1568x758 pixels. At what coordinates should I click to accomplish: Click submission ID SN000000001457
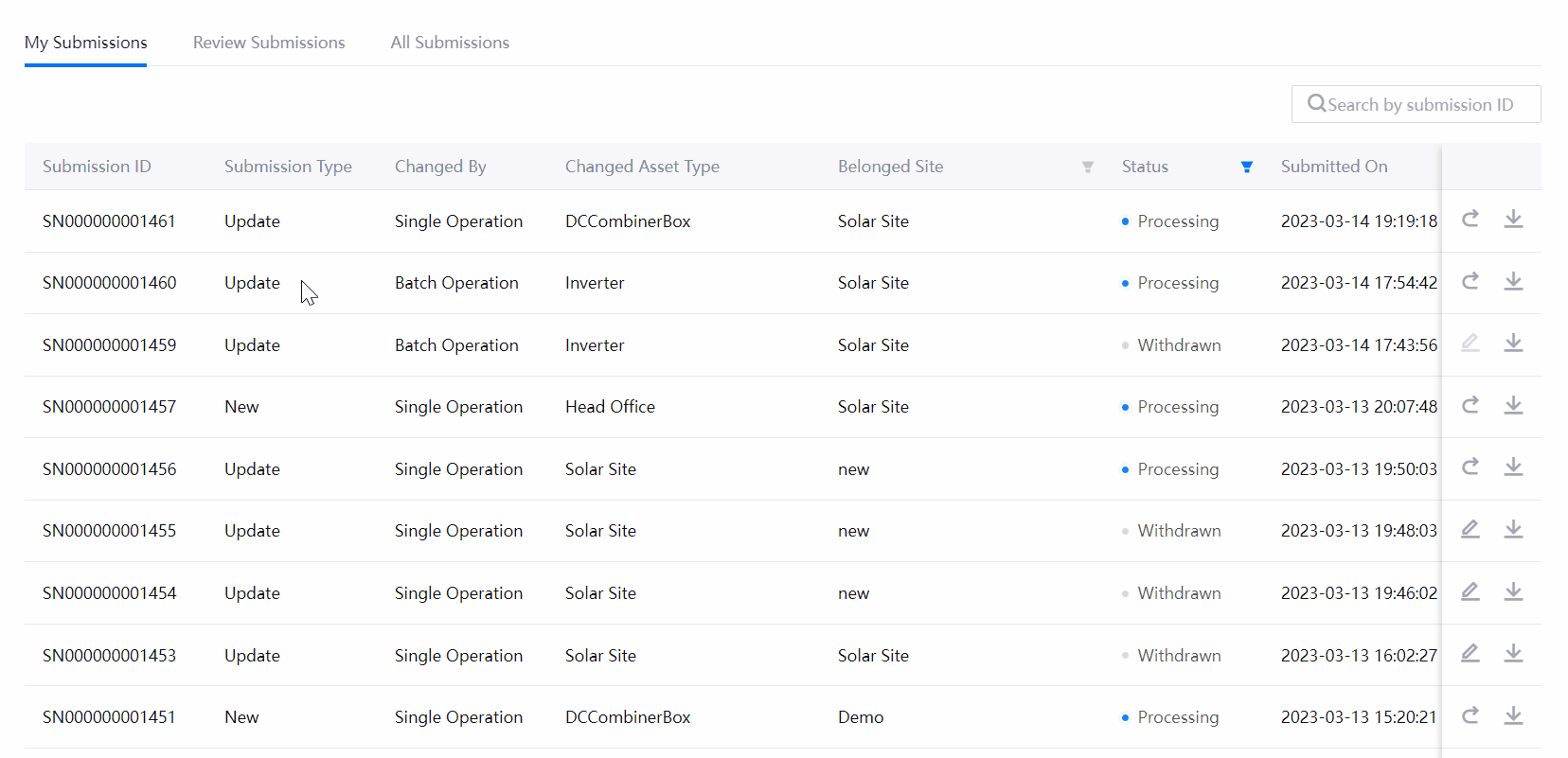coord(109,407)
